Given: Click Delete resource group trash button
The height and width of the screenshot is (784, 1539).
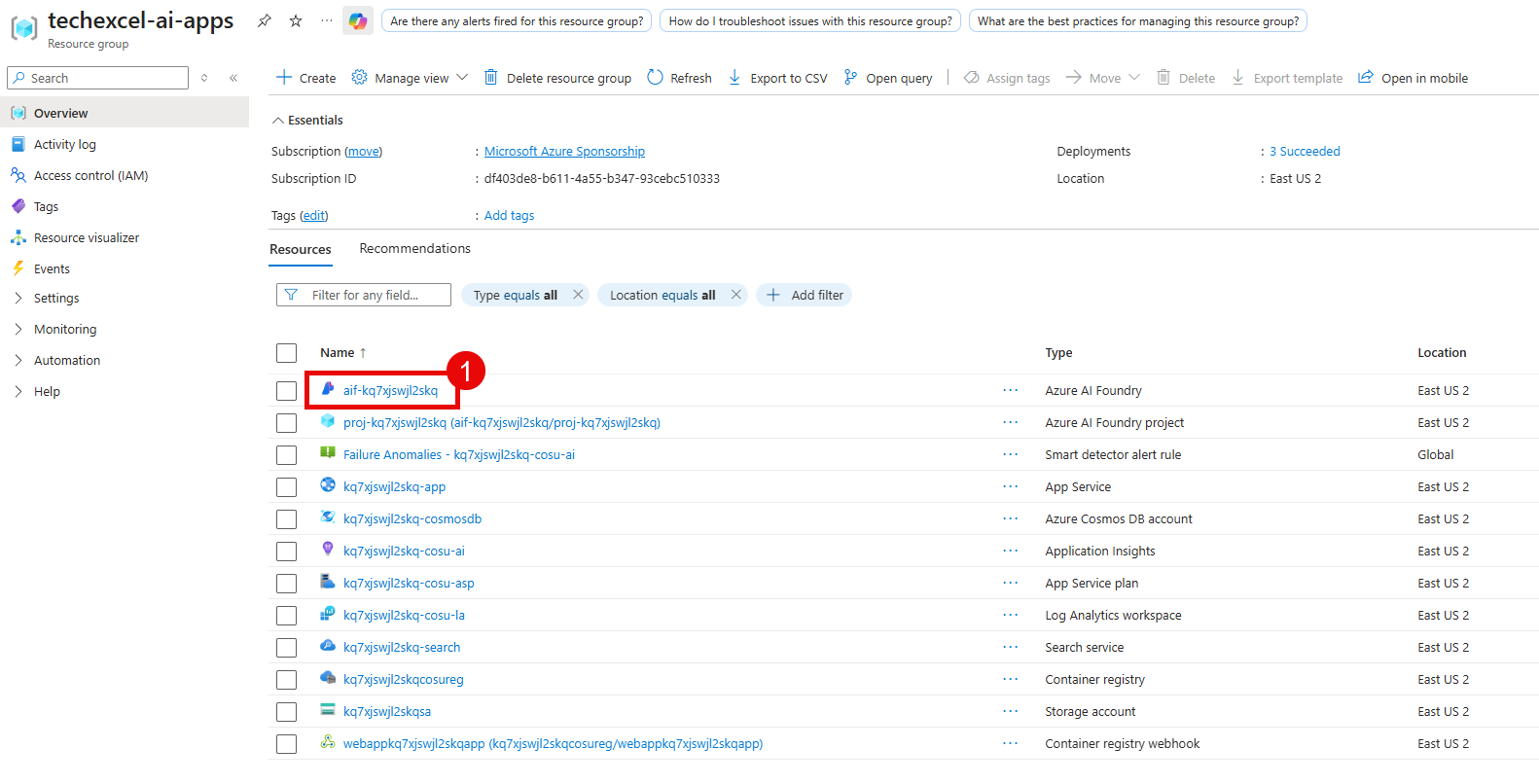Looking at the screenshot, I should tap(558, 78).
